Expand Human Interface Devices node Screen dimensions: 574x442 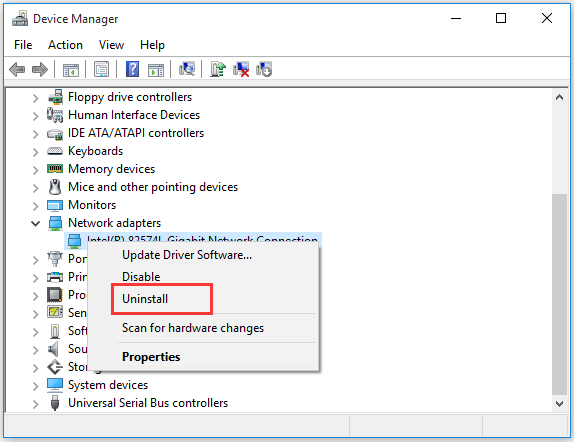coord(35,116)
